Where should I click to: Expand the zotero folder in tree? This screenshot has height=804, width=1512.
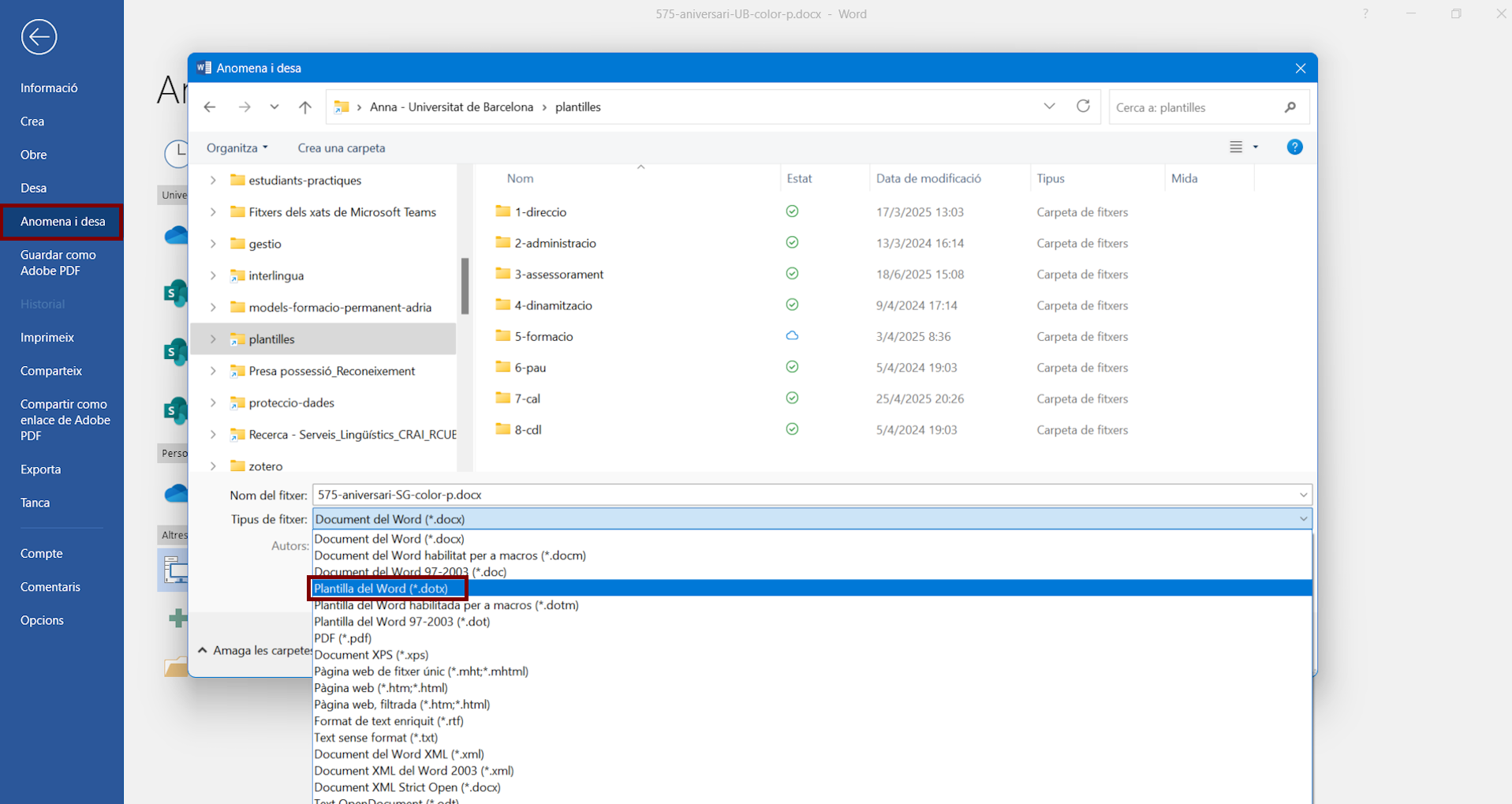(213, 466)
